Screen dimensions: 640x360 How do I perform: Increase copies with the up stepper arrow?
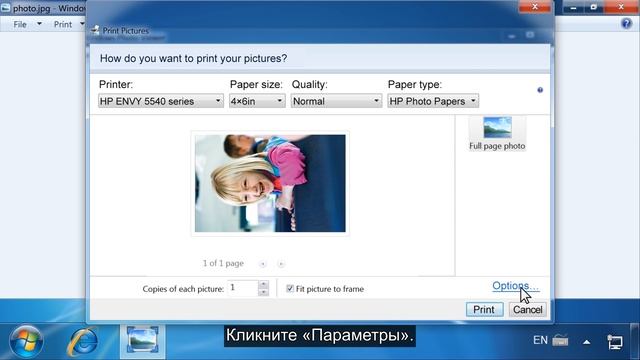coord(264,284)
